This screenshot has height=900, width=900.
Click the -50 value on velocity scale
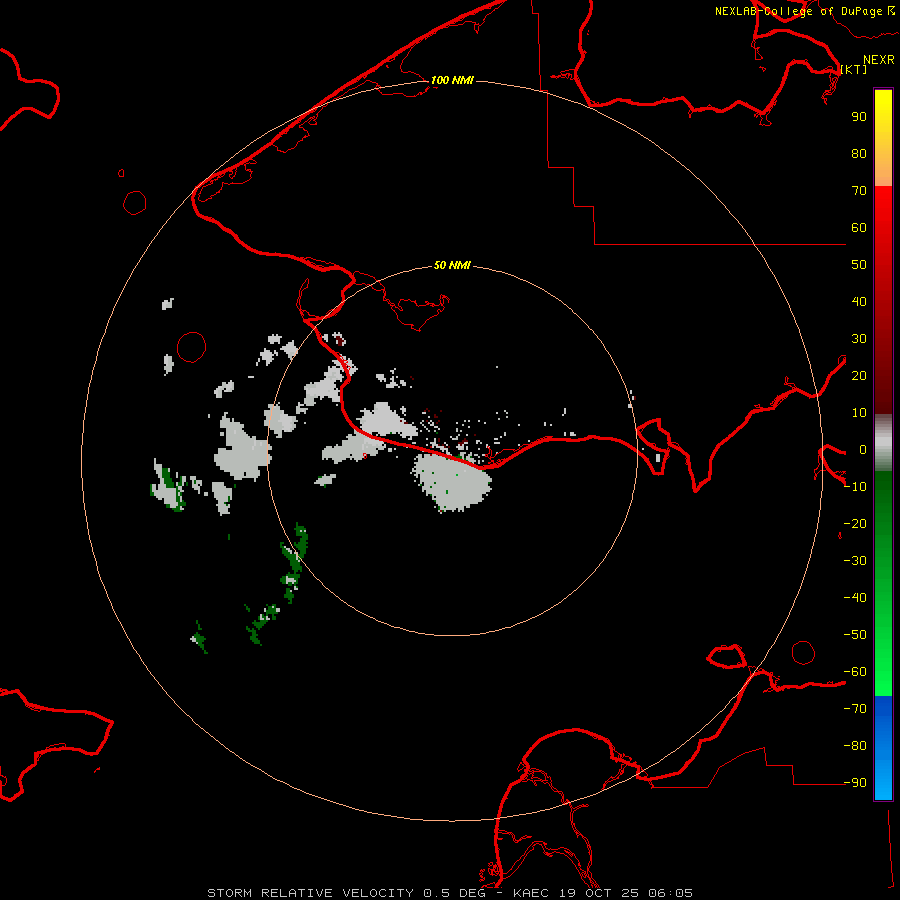click(x=855, y=635)
